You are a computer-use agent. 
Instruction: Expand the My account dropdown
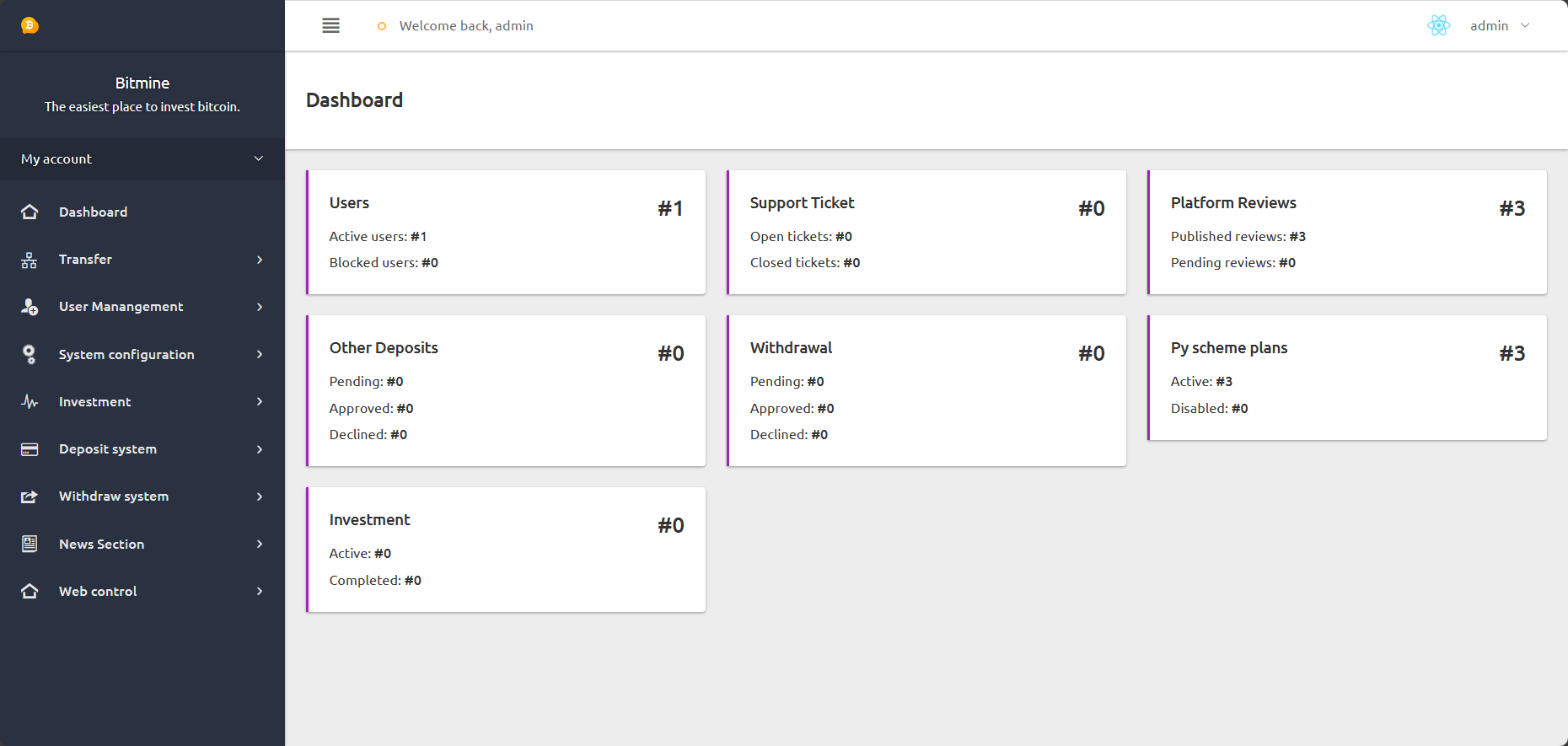click(142, 158)
